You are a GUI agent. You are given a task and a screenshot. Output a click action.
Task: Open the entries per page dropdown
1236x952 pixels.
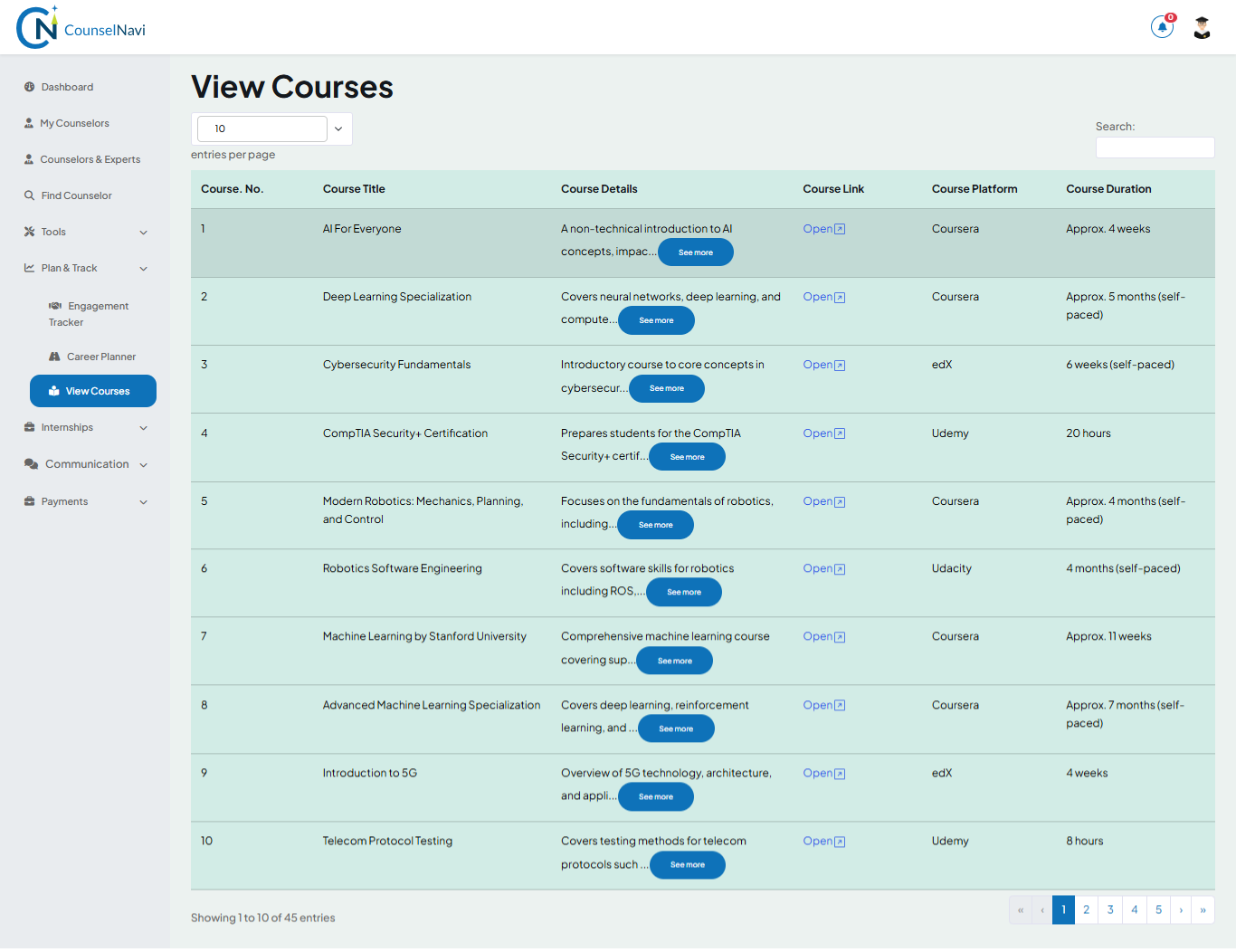click(271, 129)
